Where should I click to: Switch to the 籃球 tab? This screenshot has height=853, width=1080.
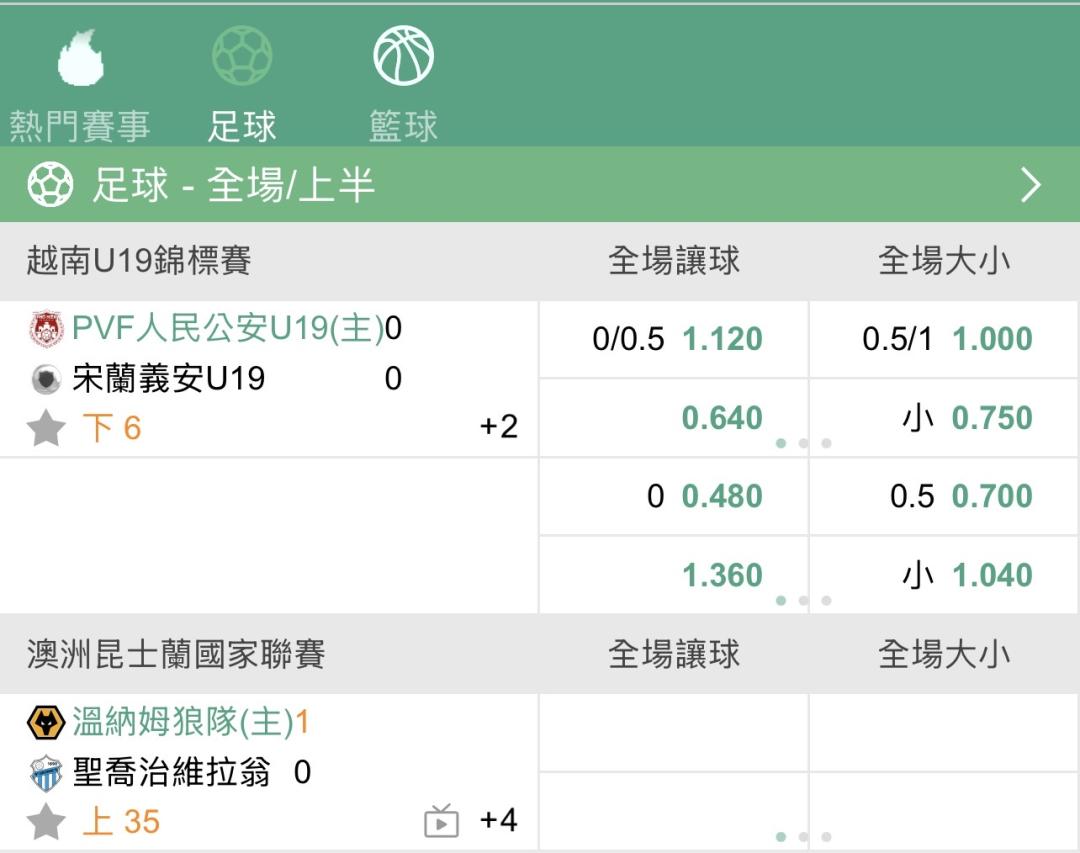[x=403, y=127]
